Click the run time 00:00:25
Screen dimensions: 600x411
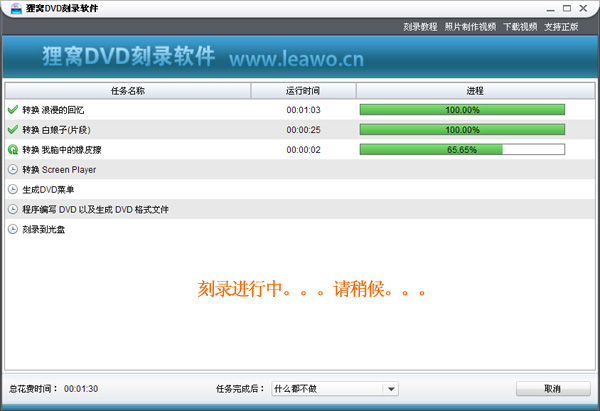pos(303,130)
